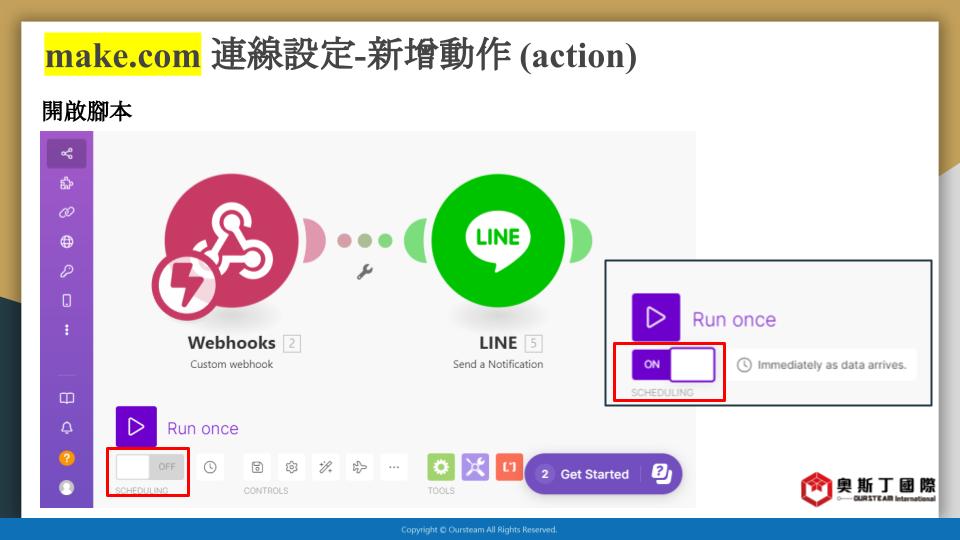960x540 pixels.
Task: Click the wrench filter icon between modules
Action: [365, 271]
